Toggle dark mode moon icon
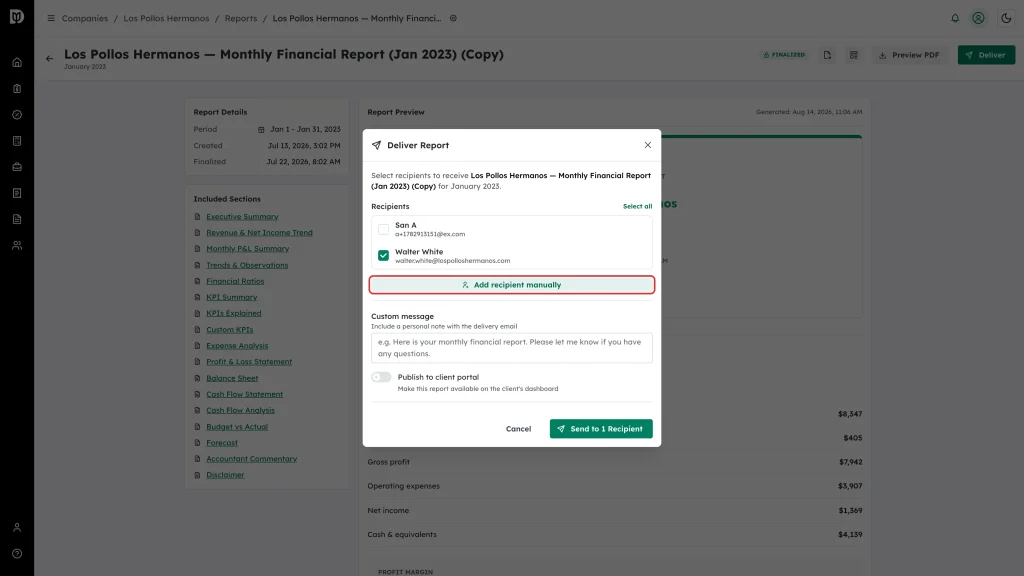 (x=1006, y=18)
